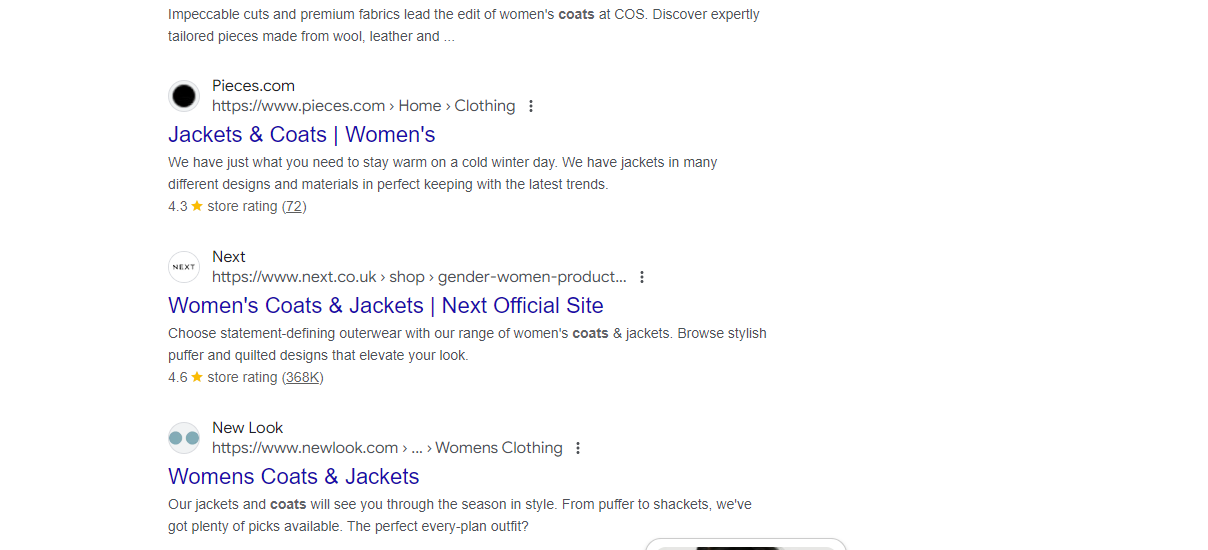Click the star icon next to the 4.3 rating
The image size is (1208, 550).
[197, 206]
